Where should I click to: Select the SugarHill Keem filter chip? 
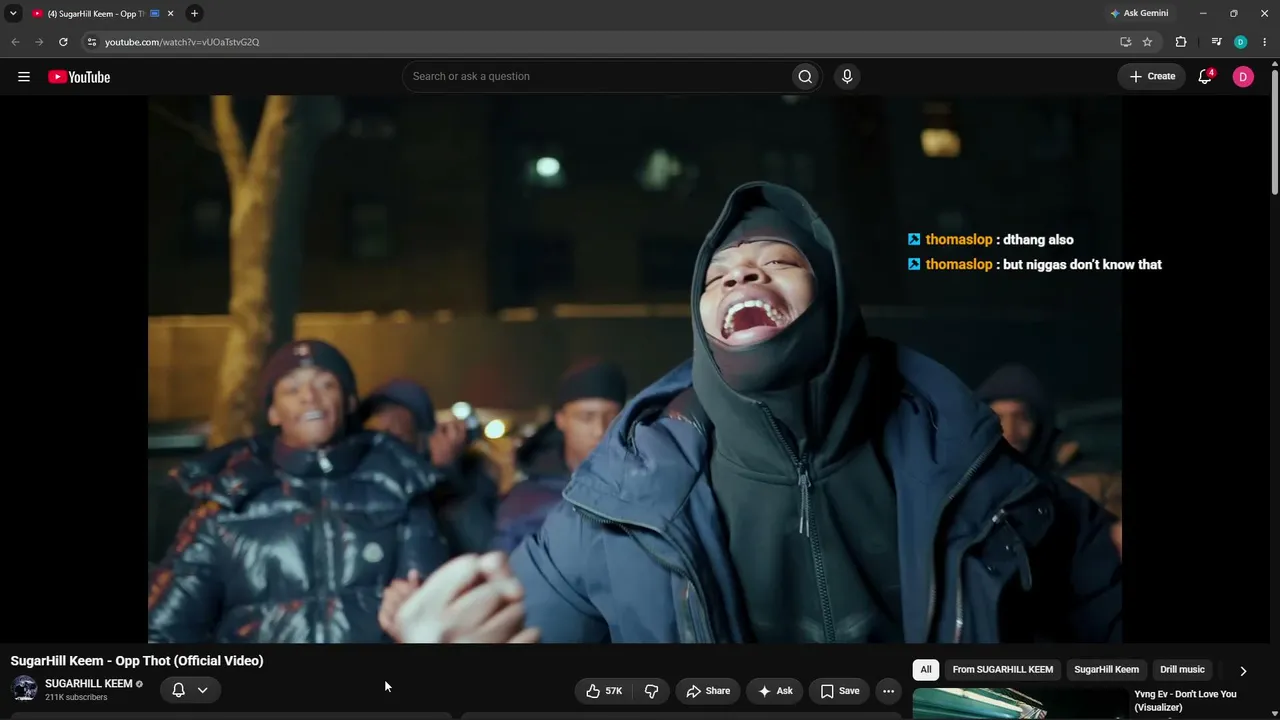point(1106,670)
